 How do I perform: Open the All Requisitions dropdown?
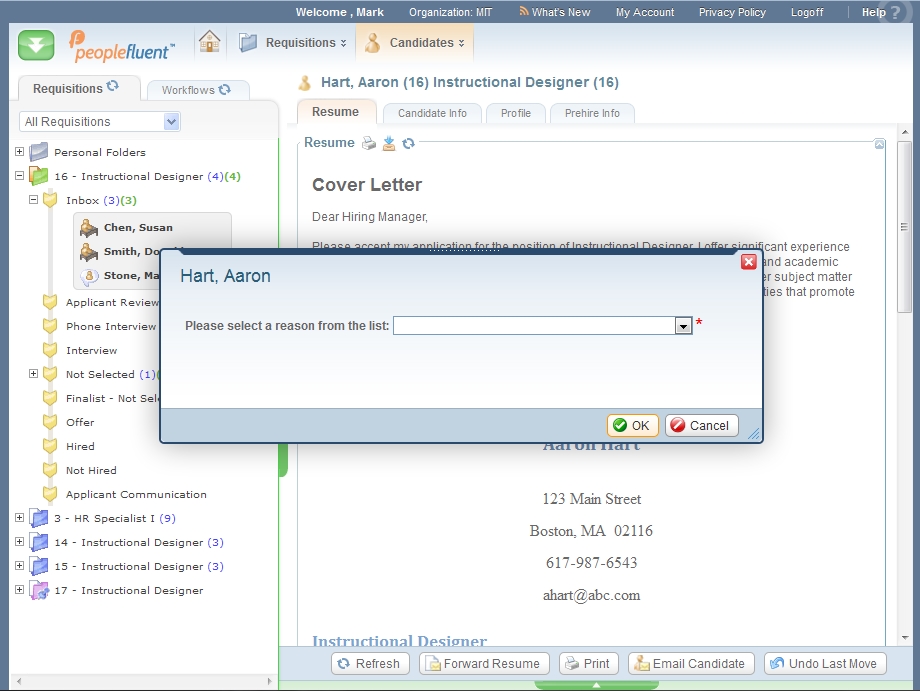point(171,122)
